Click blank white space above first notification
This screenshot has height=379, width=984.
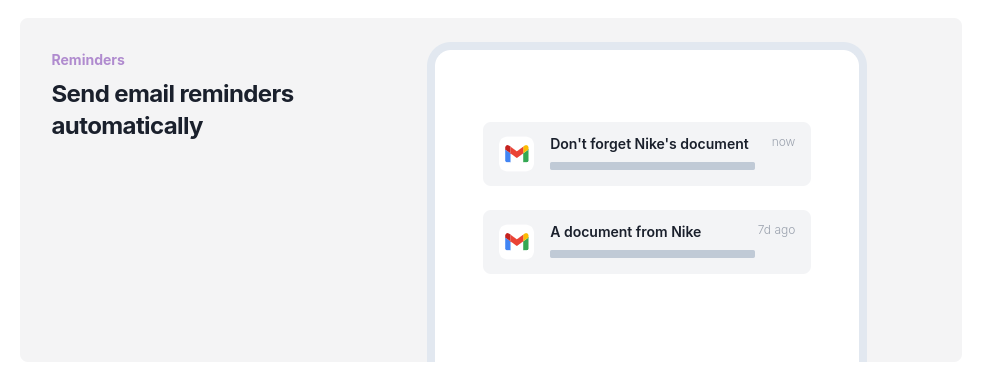(x=646, y=87)
